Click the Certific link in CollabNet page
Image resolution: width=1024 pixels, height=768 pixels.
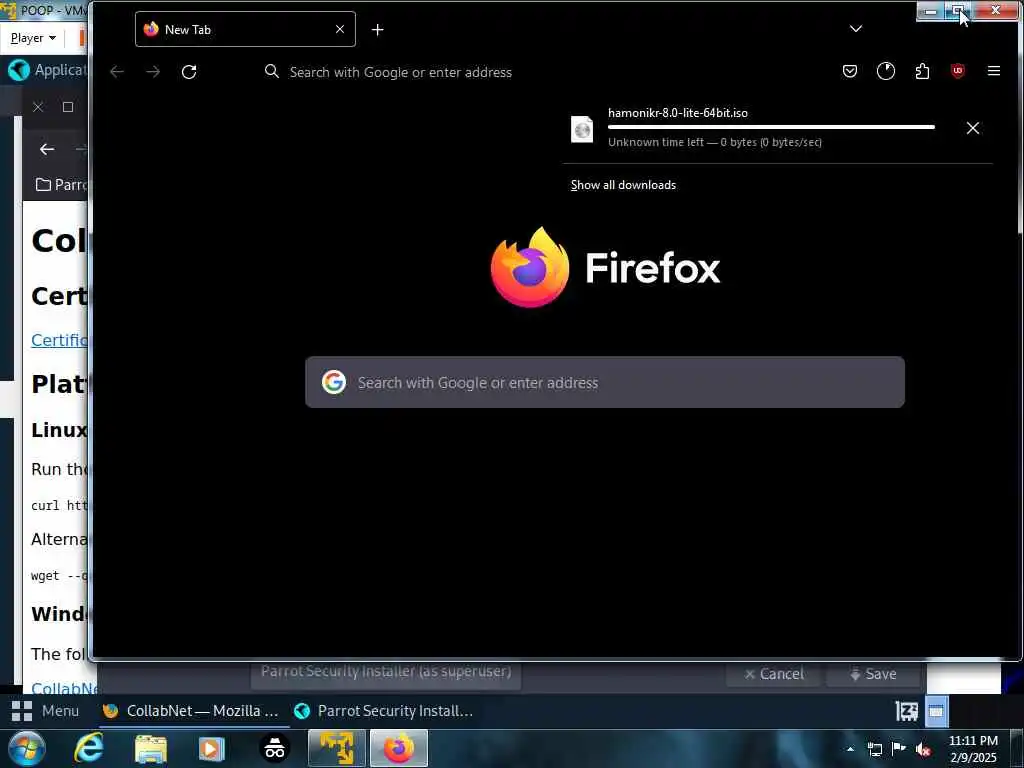pyautogui.click(x=59, y=340)
